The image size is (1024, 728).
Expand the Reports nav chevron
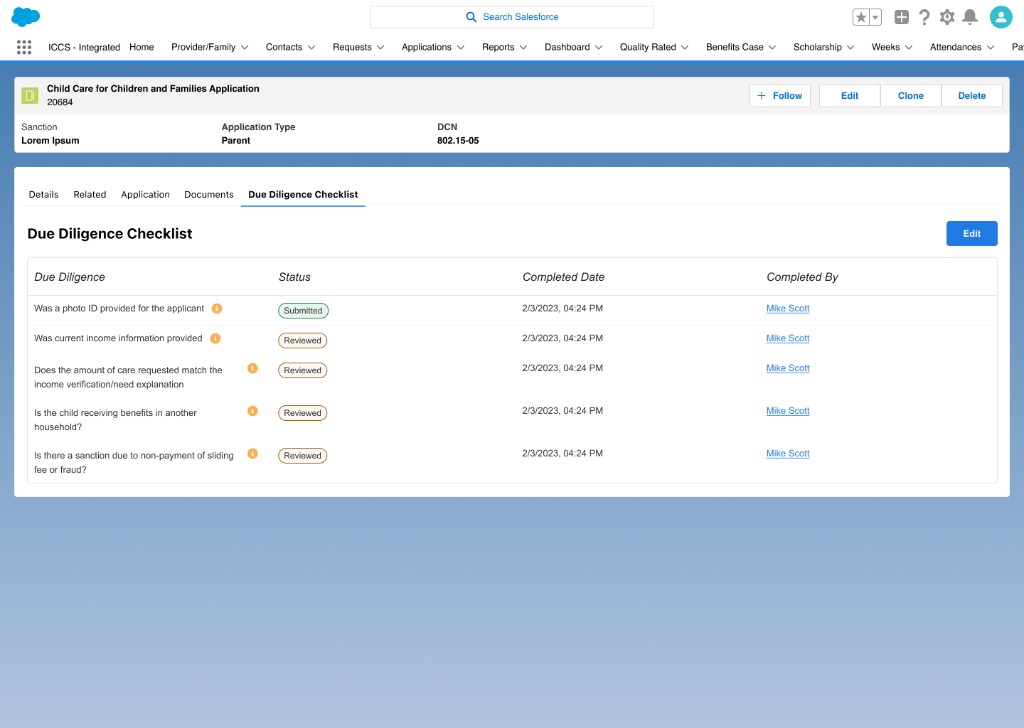click(x=523, y=47)
